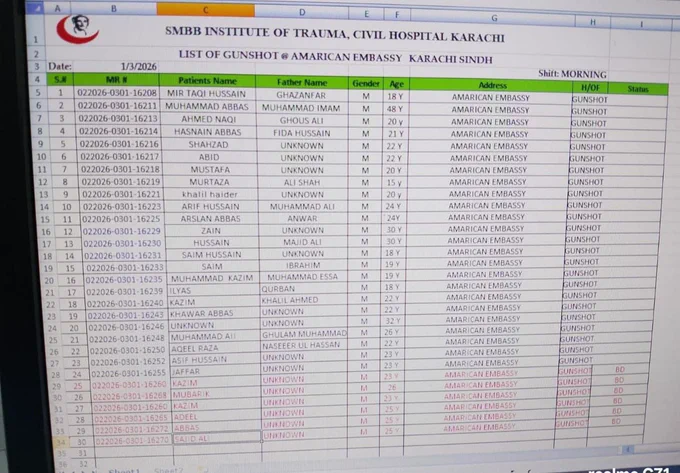Click the Shift: MORNING cell
The width and height of the screenshot is (680, 473).
572,74
